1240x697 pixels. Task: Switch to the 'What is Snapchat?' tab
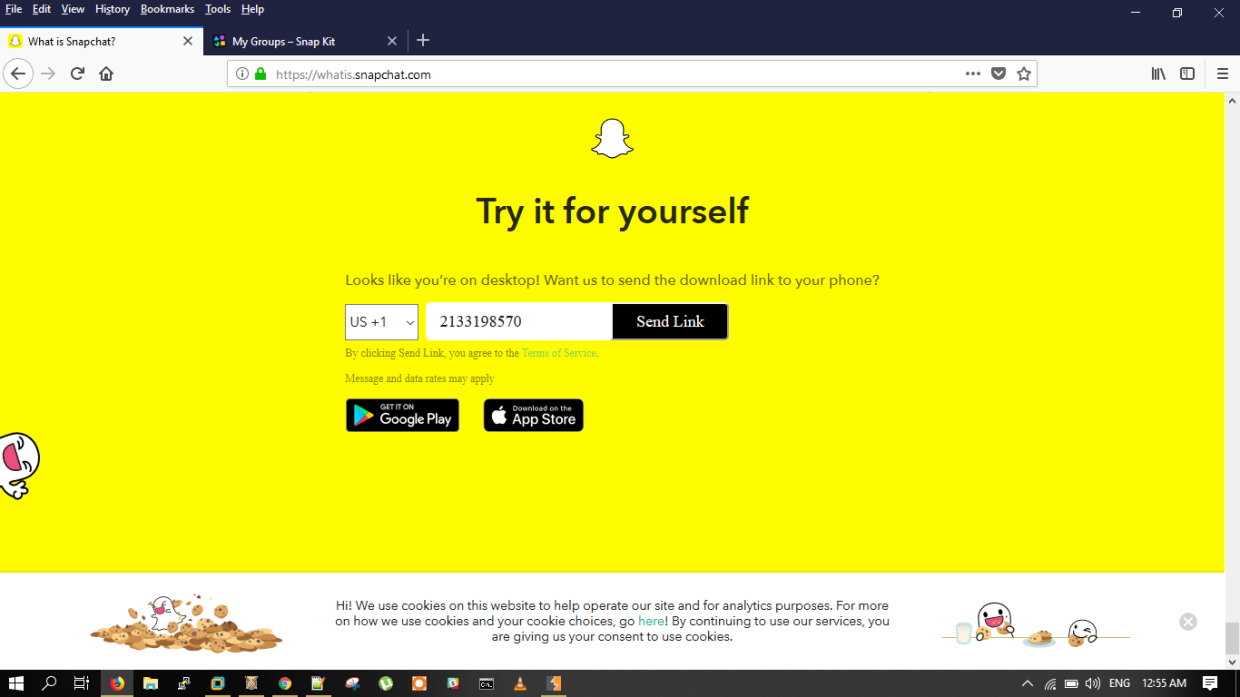[100, 41]
